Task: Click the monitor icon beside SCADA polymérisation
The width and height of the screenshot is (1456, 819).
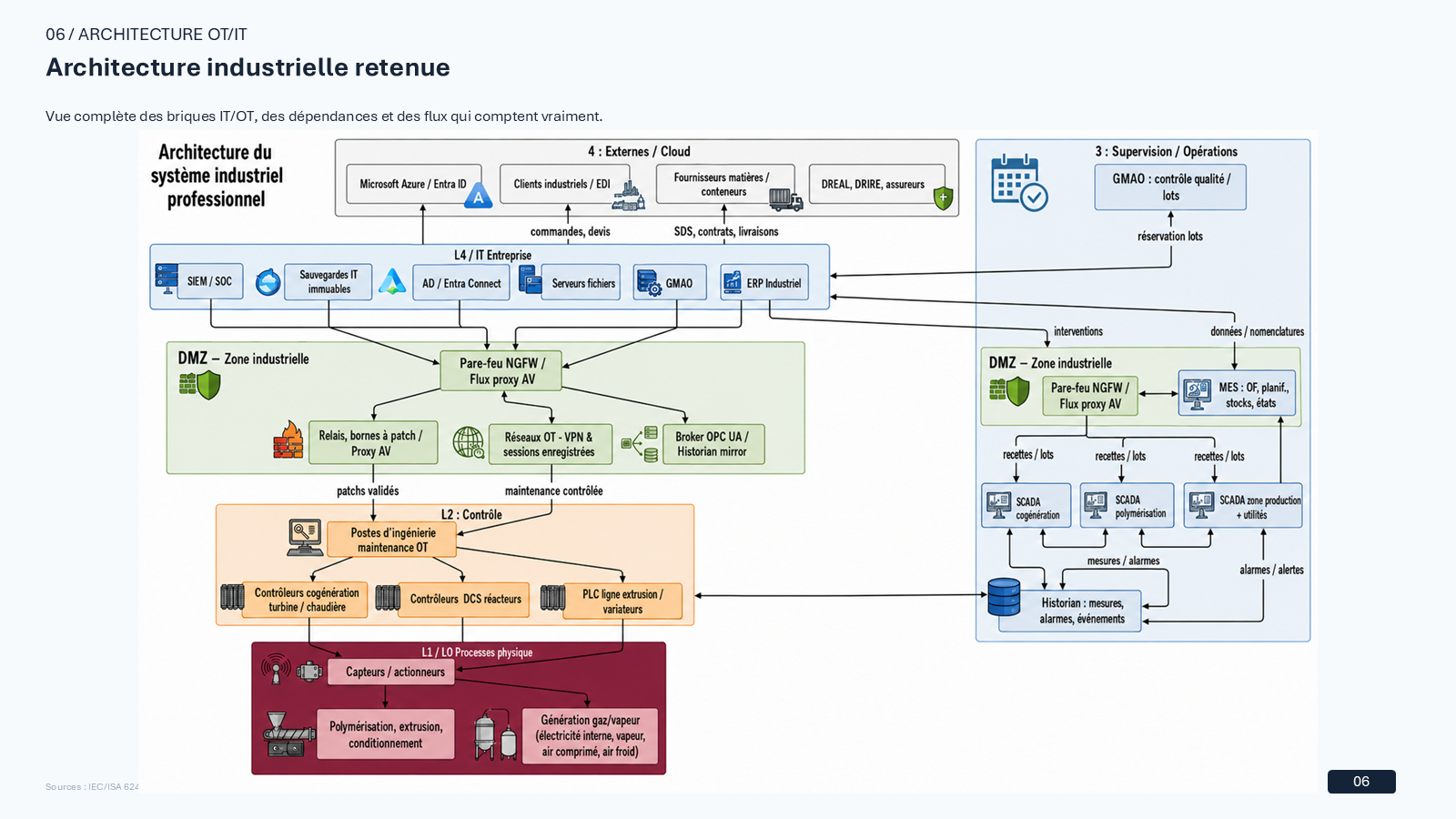Action: [1097, 504]
